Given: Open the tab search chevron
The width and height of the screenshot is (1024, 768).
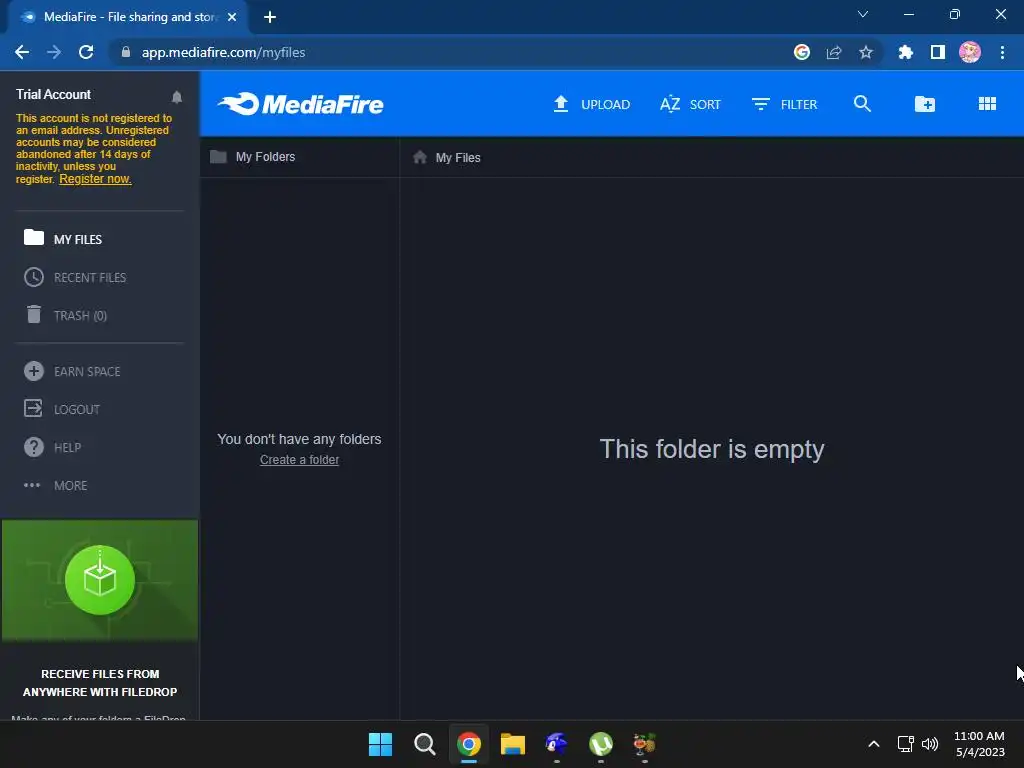Looking at the screenshot, I should (x=863, y=14).
